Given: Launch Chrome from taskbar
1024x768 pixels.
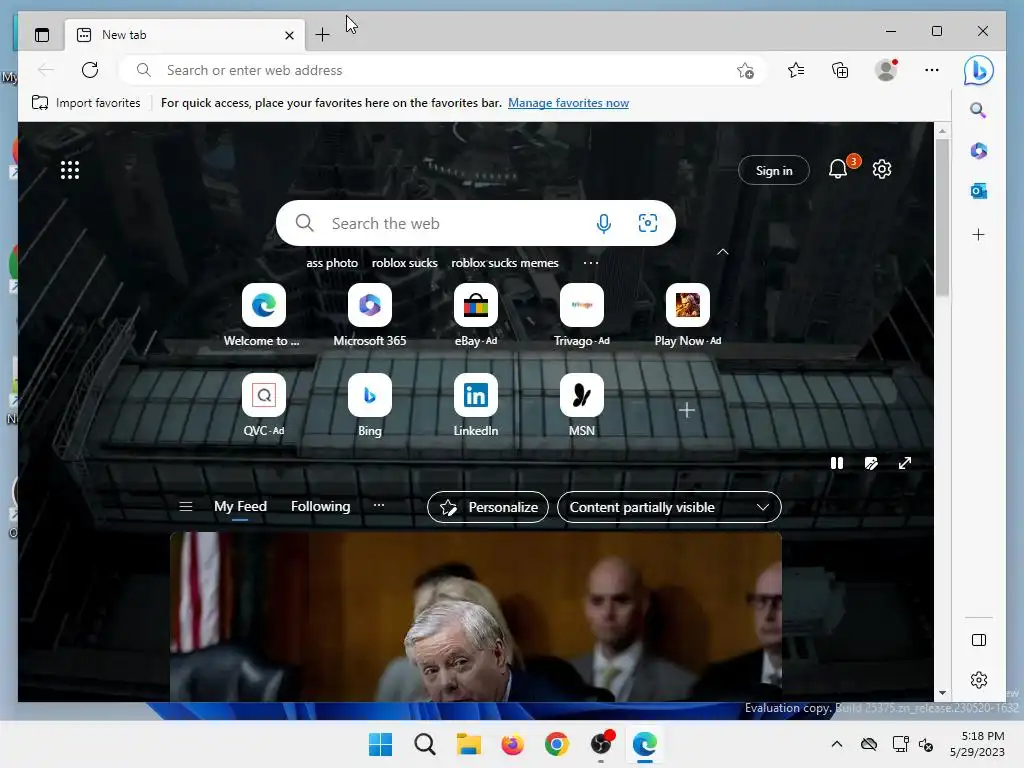Looking at the screenshot, I should 556,744.
